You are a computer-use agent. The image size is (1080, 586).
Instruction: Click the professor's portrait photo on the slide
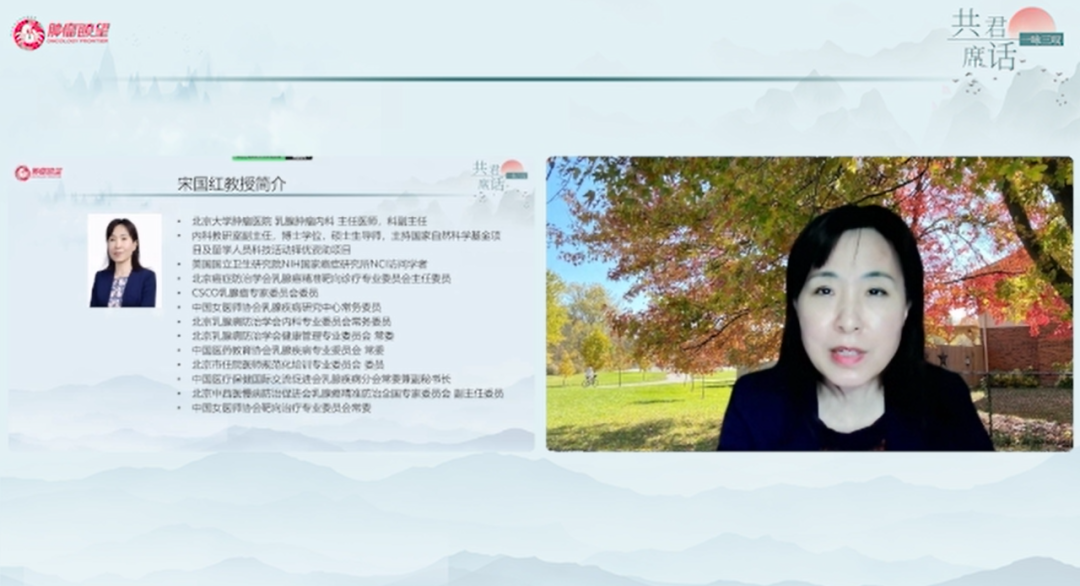click(124, 260)
